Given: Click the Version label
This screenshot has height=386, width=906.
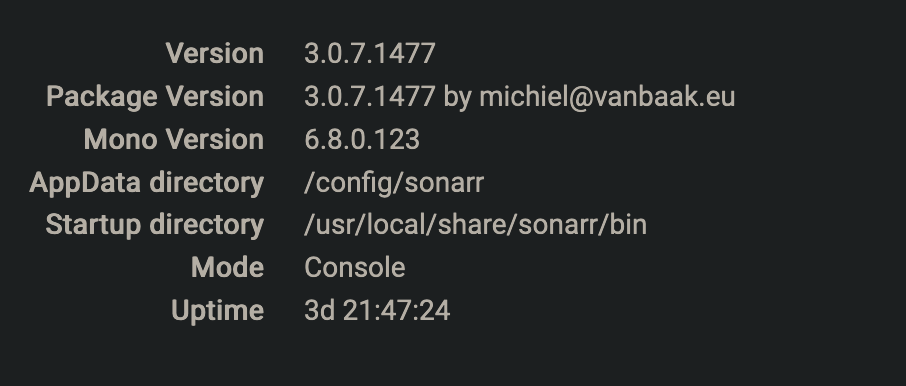Looking at the screenshot, I should [214, 53].
